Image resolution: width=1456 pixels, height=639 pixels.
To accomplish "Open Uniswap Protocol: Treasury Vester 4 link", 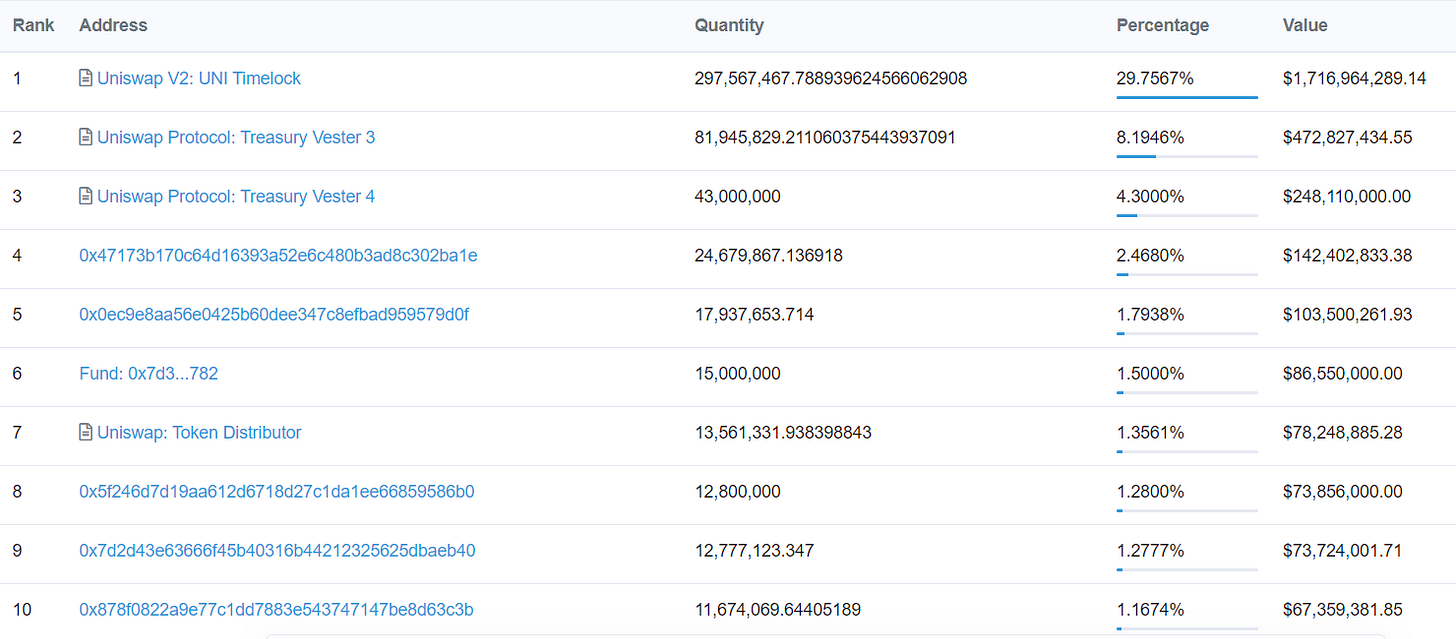I will [x=236, y=196].
